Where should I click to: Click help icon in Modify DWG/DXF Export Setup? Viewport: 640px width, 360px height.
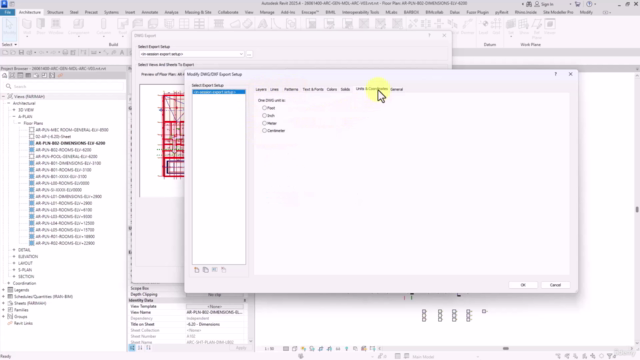(x=556, y=74)
